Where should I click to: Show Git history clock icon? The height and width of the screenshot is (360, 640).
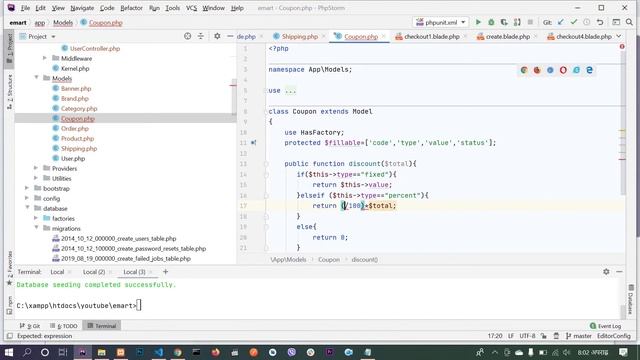pyautogui.click(x=587, y=22)
